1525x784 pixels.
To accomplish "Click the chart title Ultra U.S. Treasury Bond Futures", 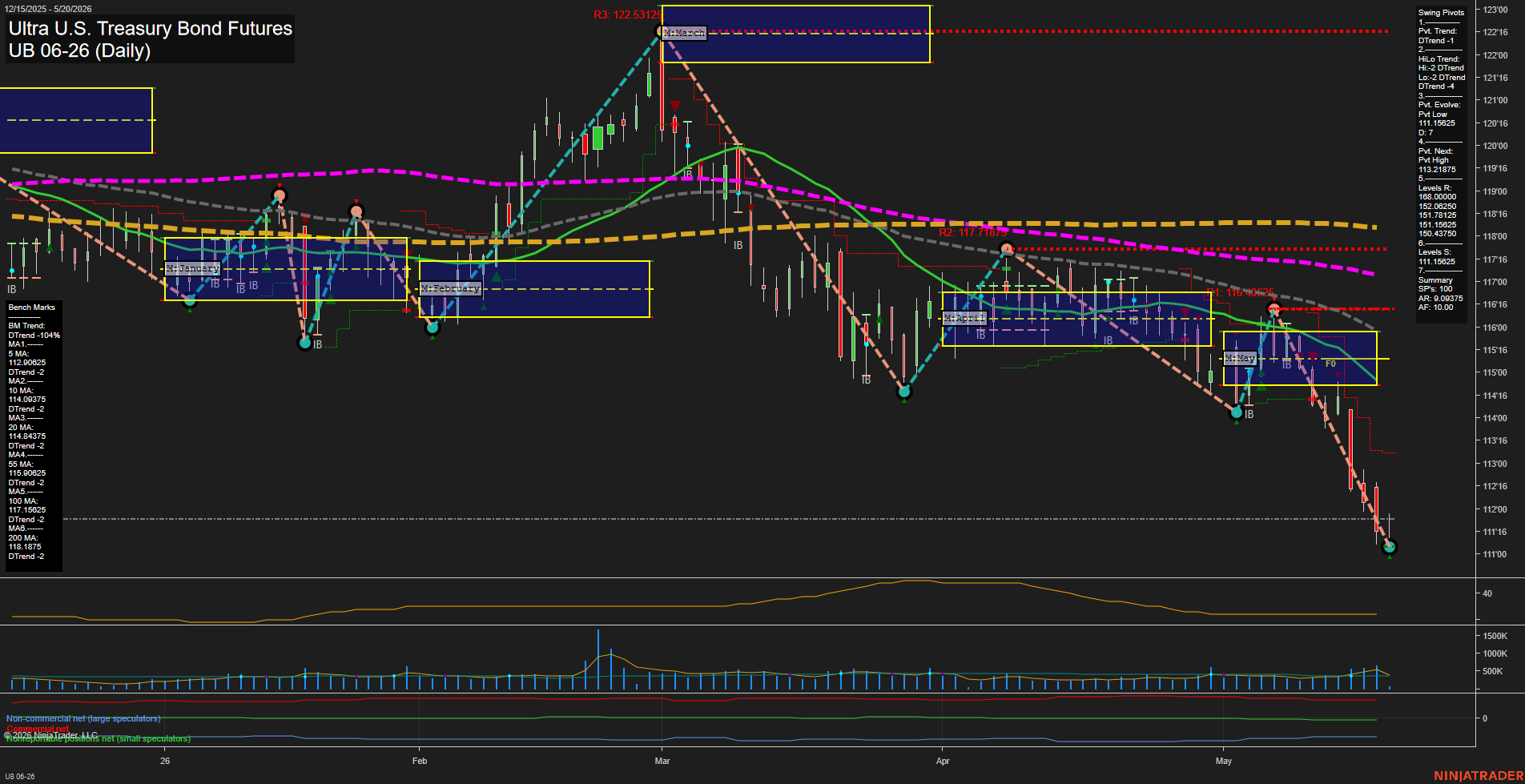I will [x=151, y=28].
